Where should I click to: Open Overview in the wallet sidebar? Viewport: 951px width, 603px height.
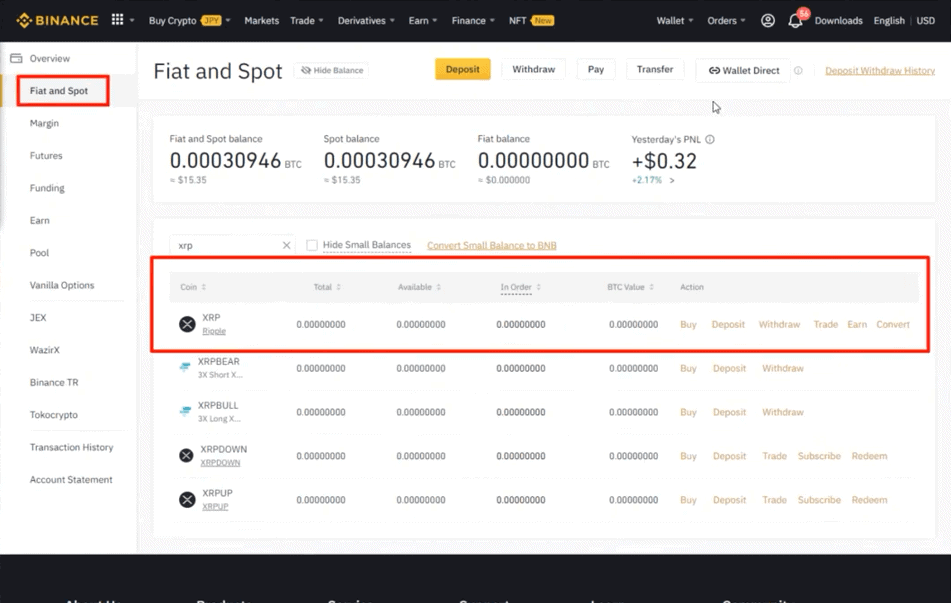point(50,58)
